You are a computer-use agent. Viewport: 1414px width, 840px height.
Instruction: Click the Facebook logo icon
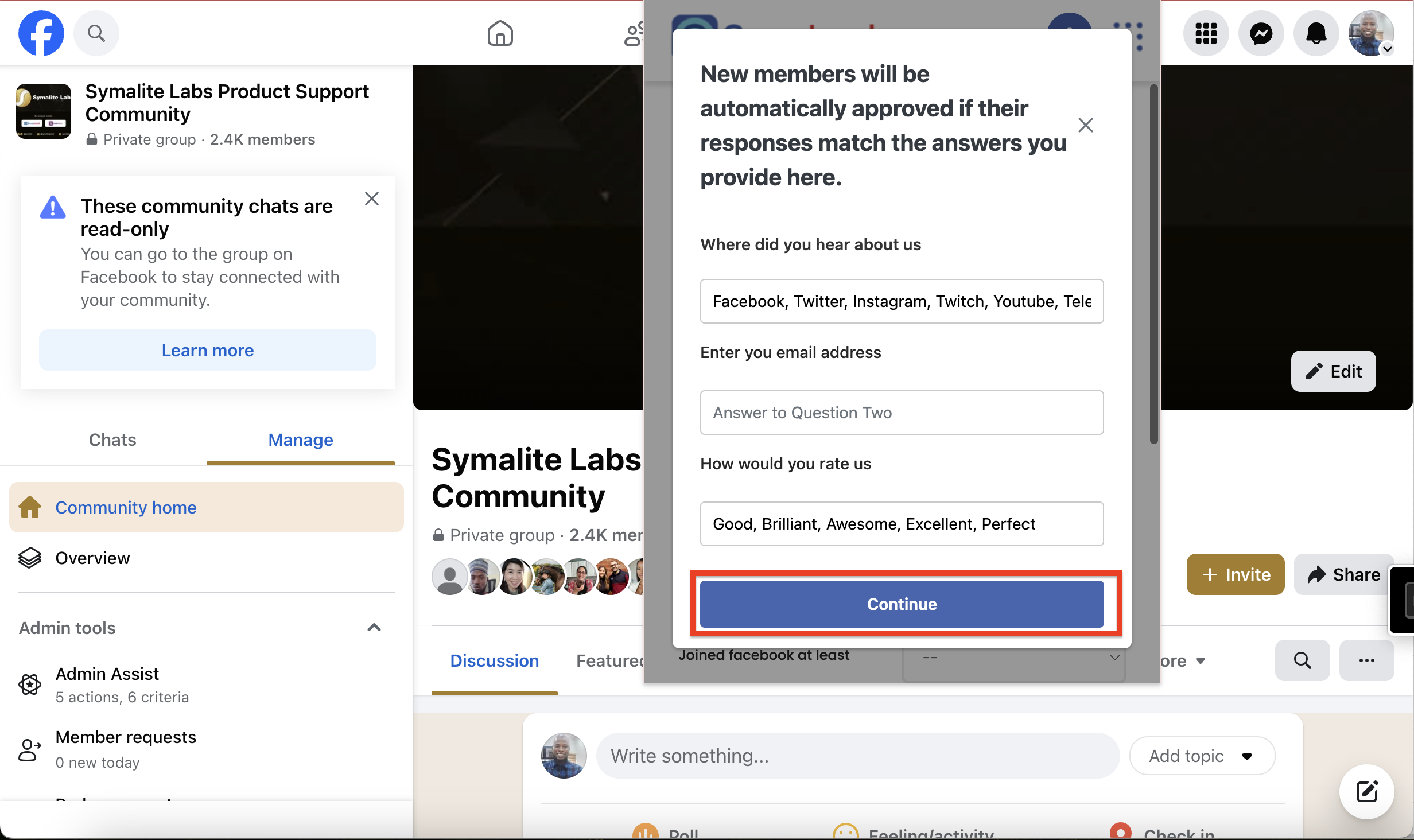[x=41, y=33]
